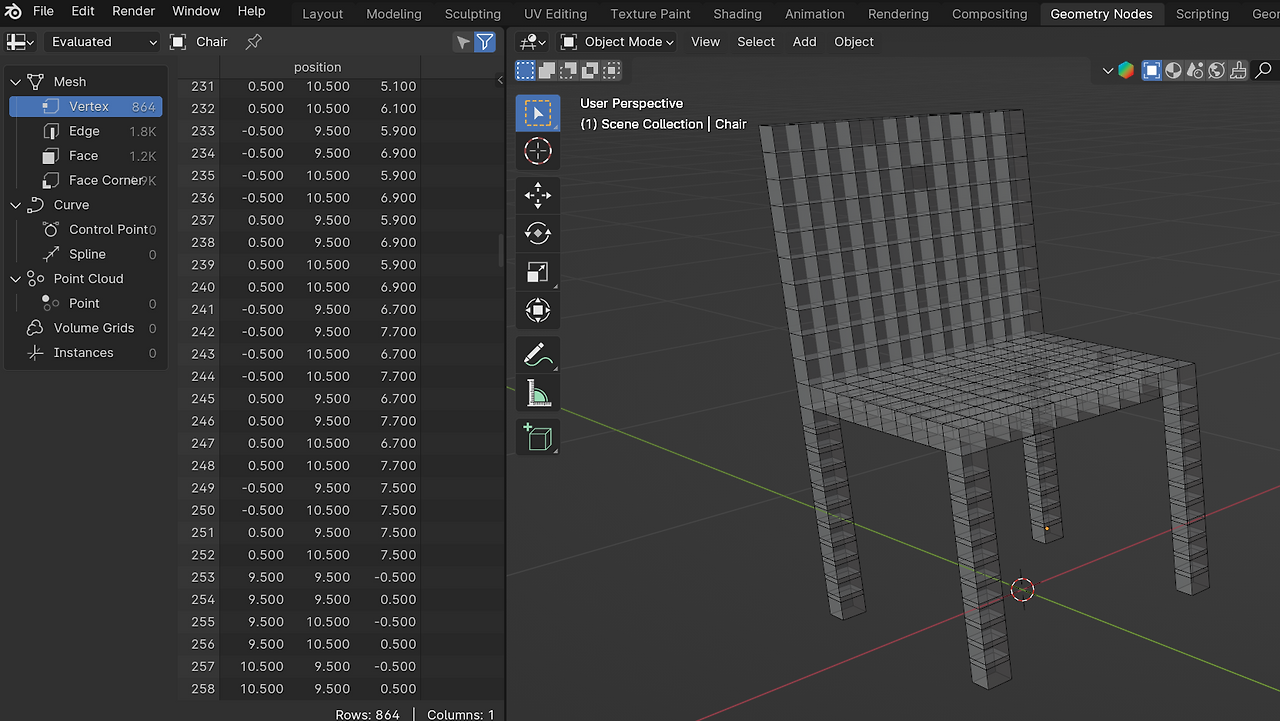Activate the Measure tool

tap(538, 394)
